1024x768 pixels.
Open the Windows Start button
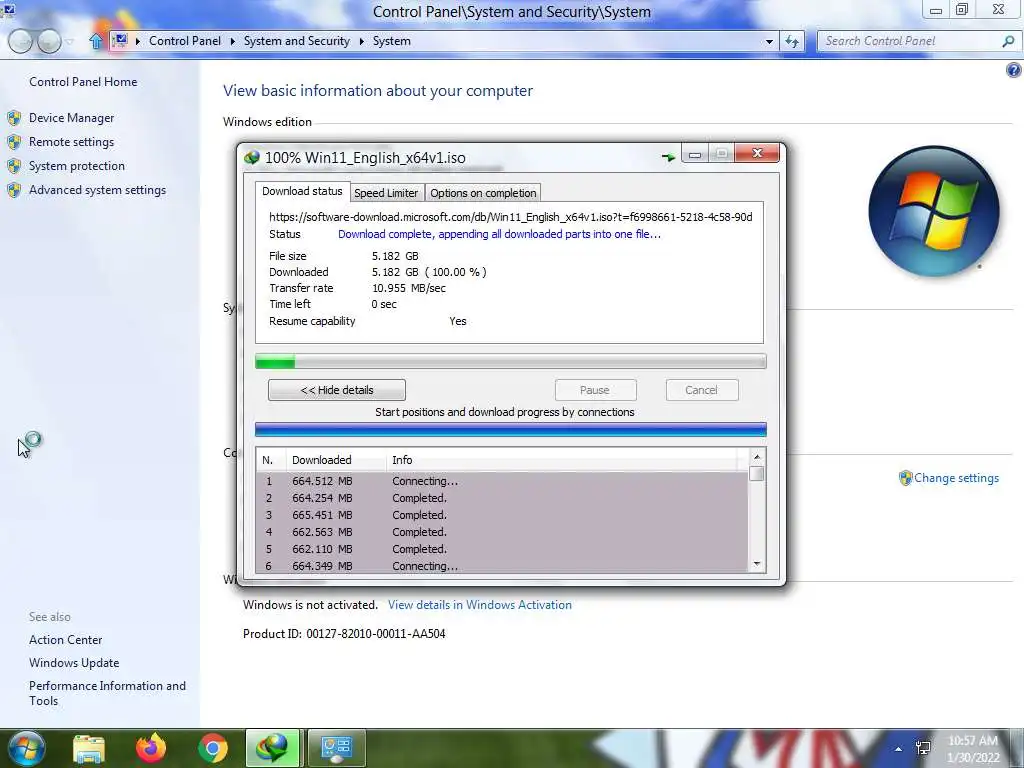pos(27,748)
